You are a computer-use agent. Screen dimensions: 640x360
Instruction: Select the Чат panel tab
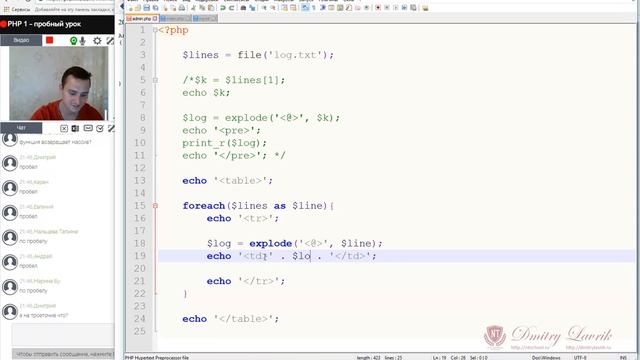21,128
